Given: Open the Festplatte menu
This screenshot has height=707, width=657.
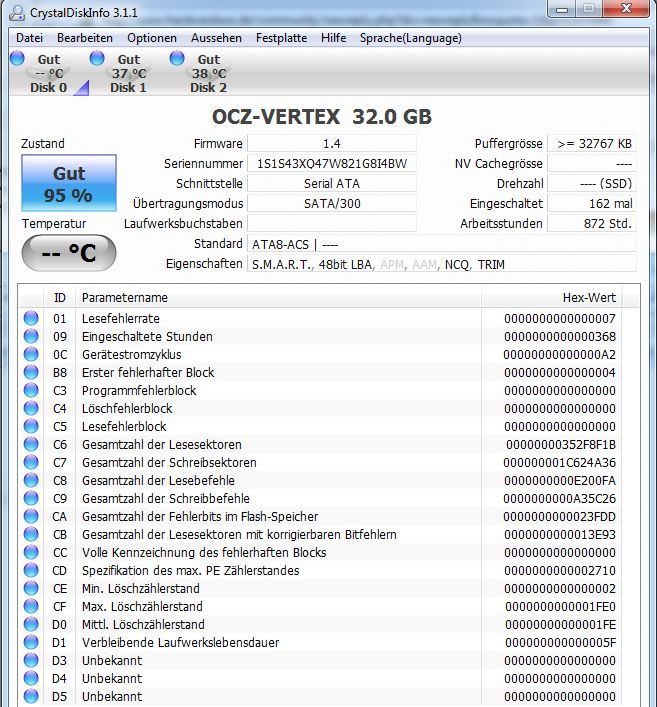Looking at the screenshot, I should pyautogui.click(x=281, y=38).
